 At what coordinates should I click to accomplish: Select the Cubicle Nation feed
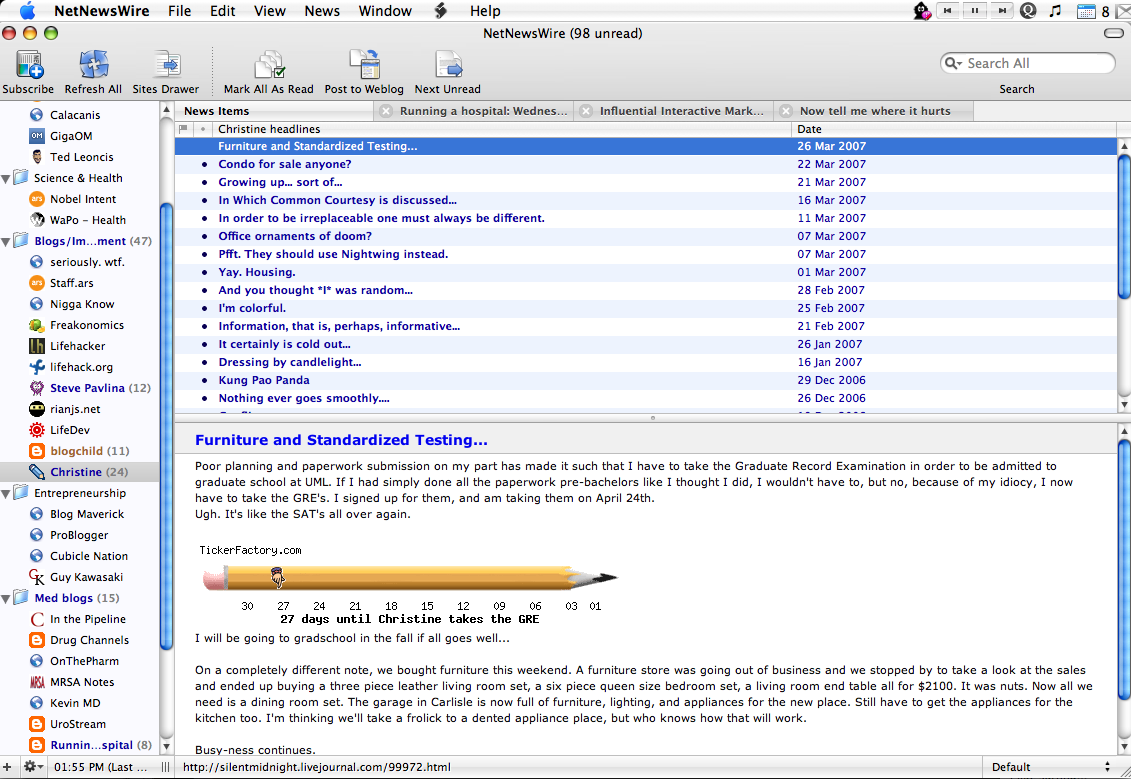coord(89,556)
